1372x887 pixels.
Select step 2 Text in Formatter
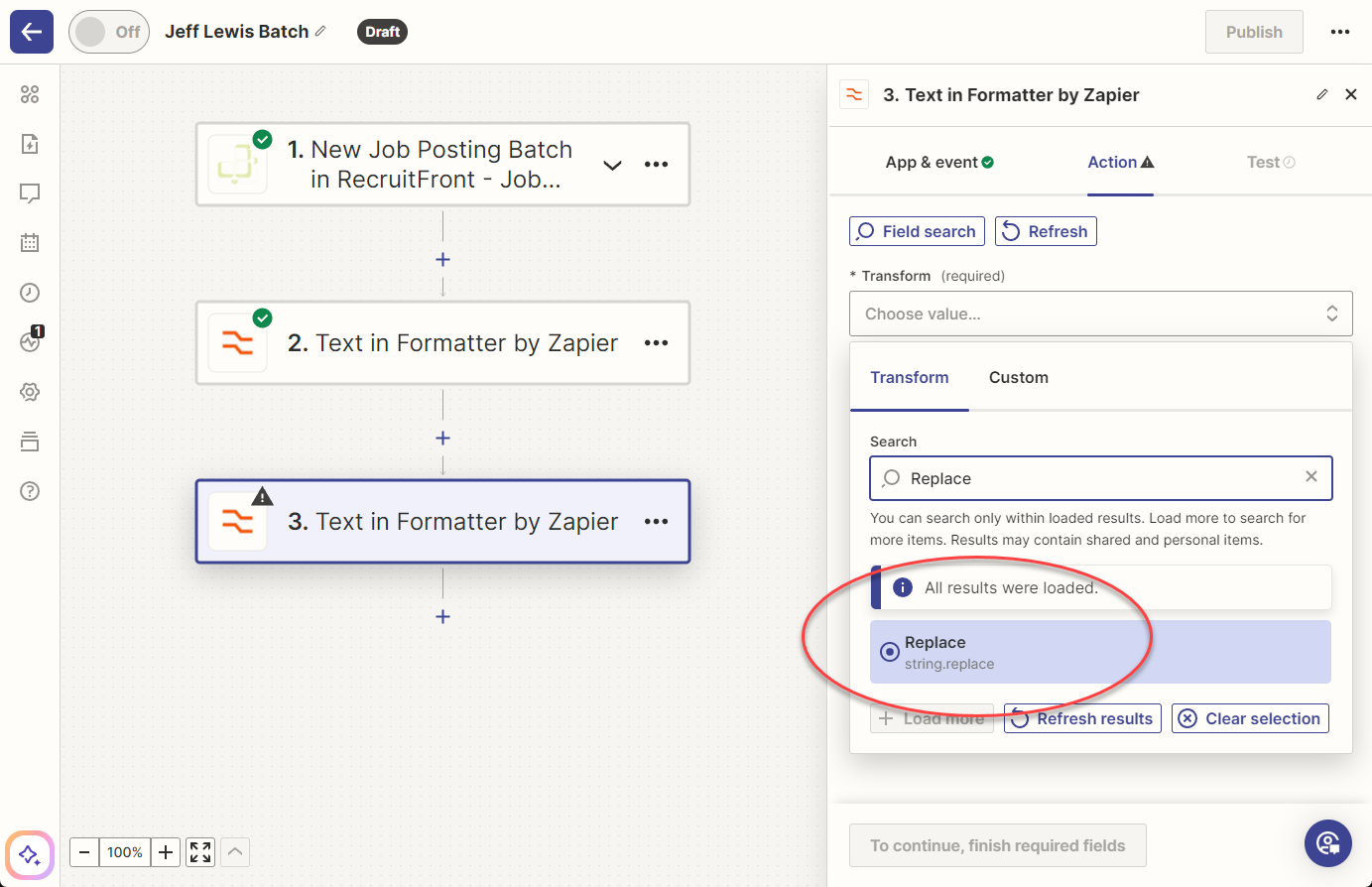(x=442, y=343)
